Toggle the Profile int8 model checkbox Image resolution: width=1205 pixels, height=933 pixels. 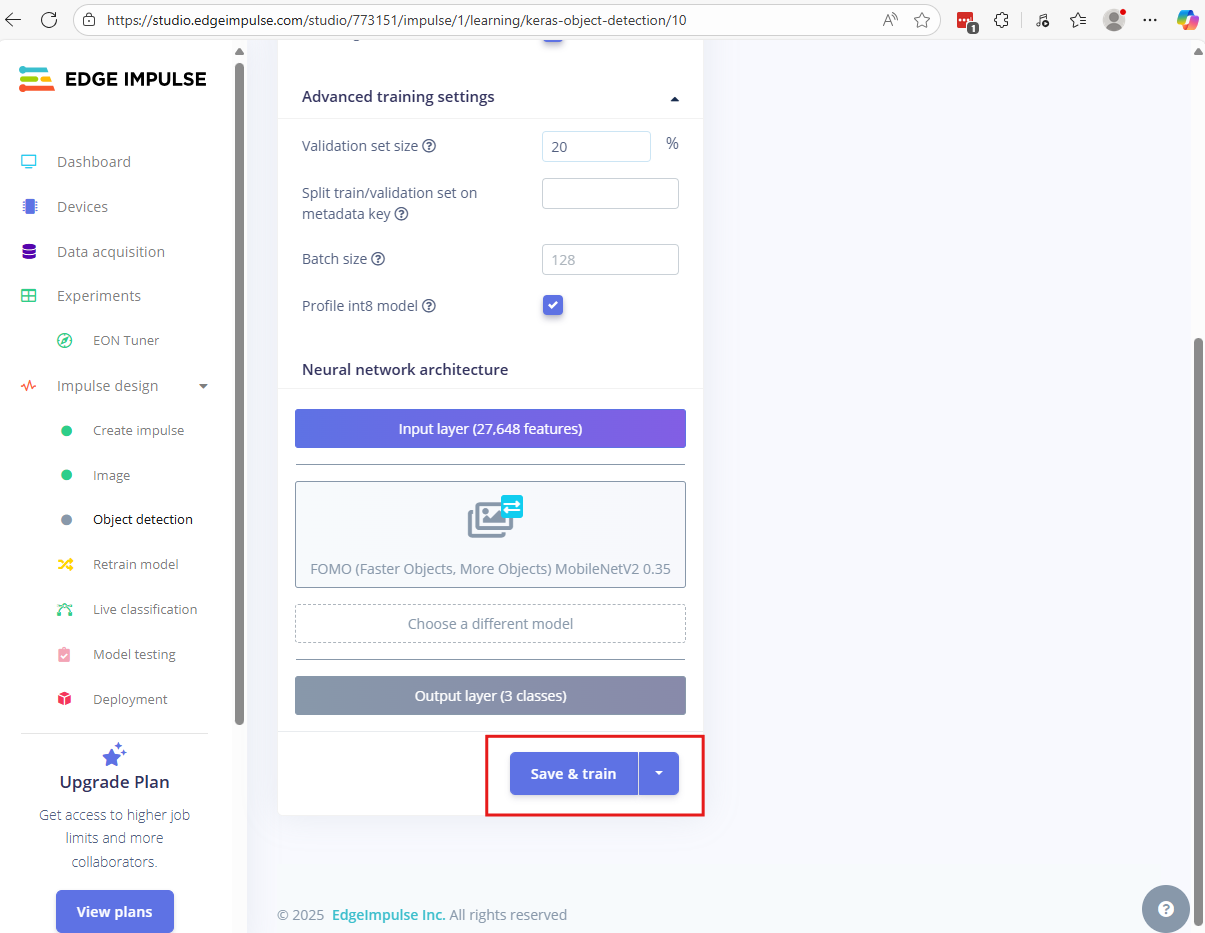553,305
